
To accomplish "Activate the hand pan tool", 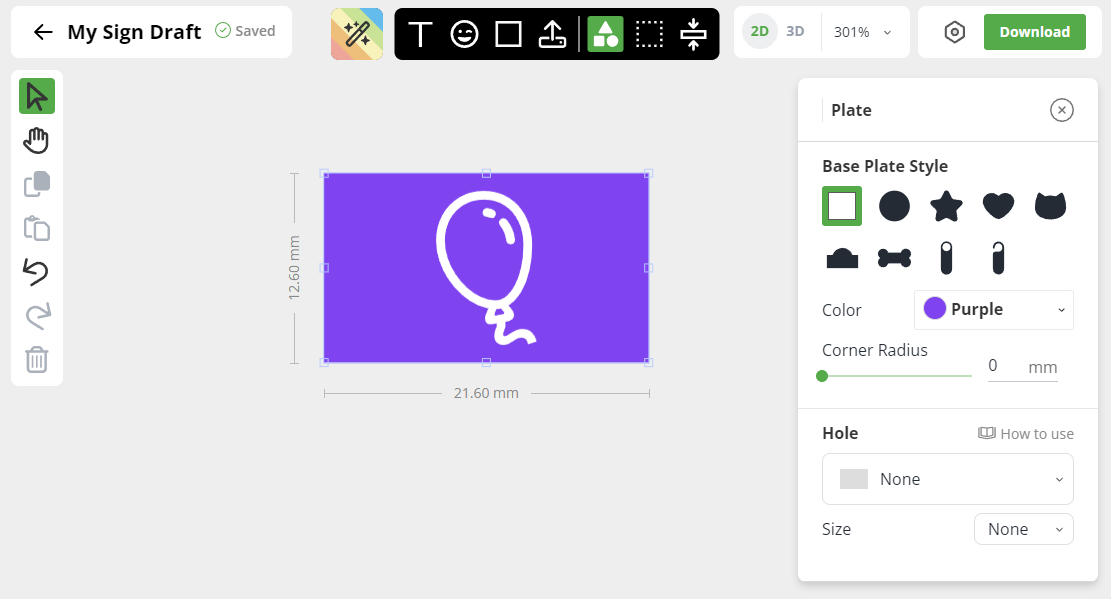I will pos(37,140).
